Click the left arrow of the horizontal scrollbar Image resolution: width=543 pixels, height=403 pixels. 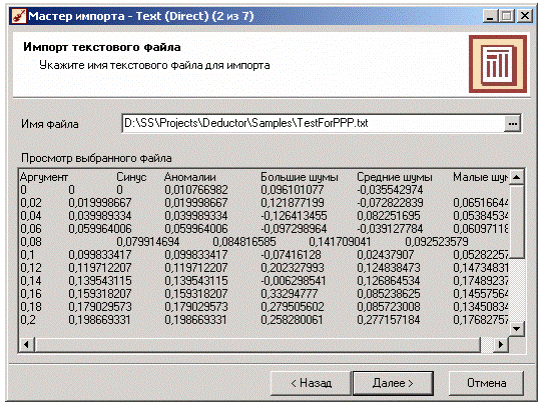(26, 344)
